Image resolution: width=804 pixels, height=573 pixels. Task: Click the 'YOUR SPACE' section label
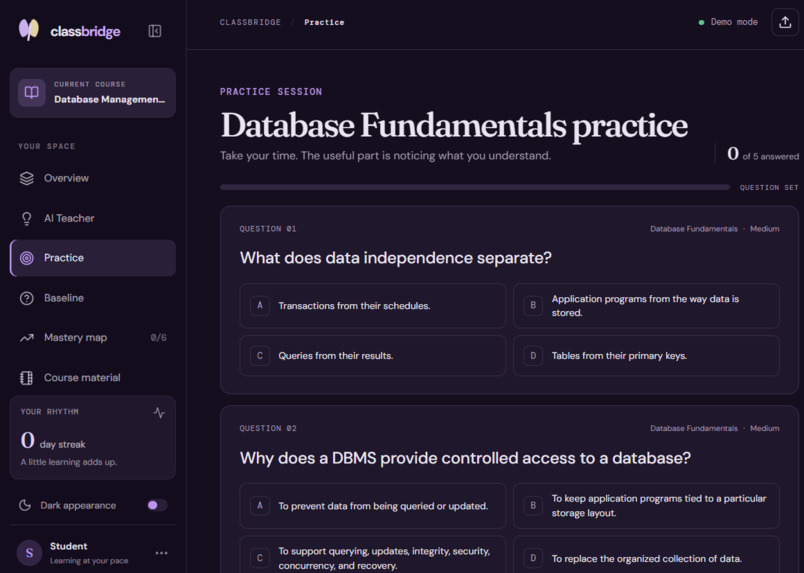(47, 146)
